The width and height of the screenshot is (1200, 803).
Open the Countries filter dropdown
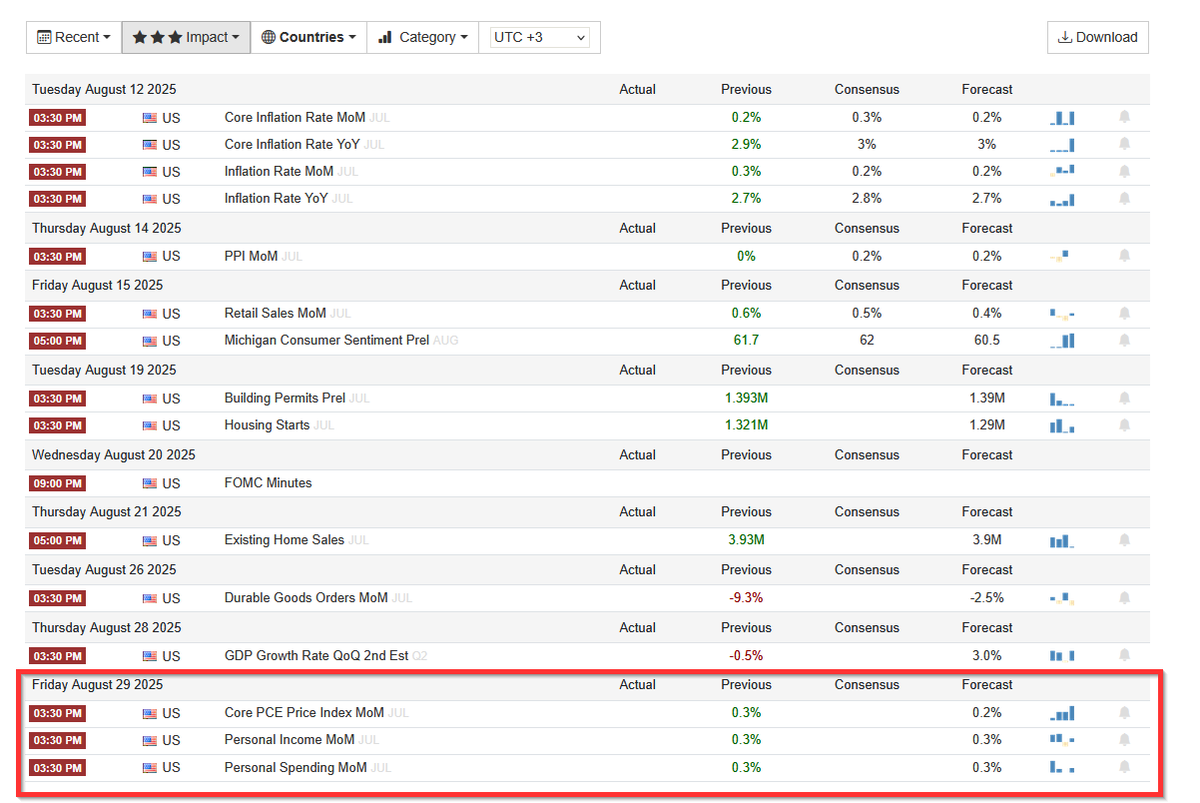click(x=309, y=37)
